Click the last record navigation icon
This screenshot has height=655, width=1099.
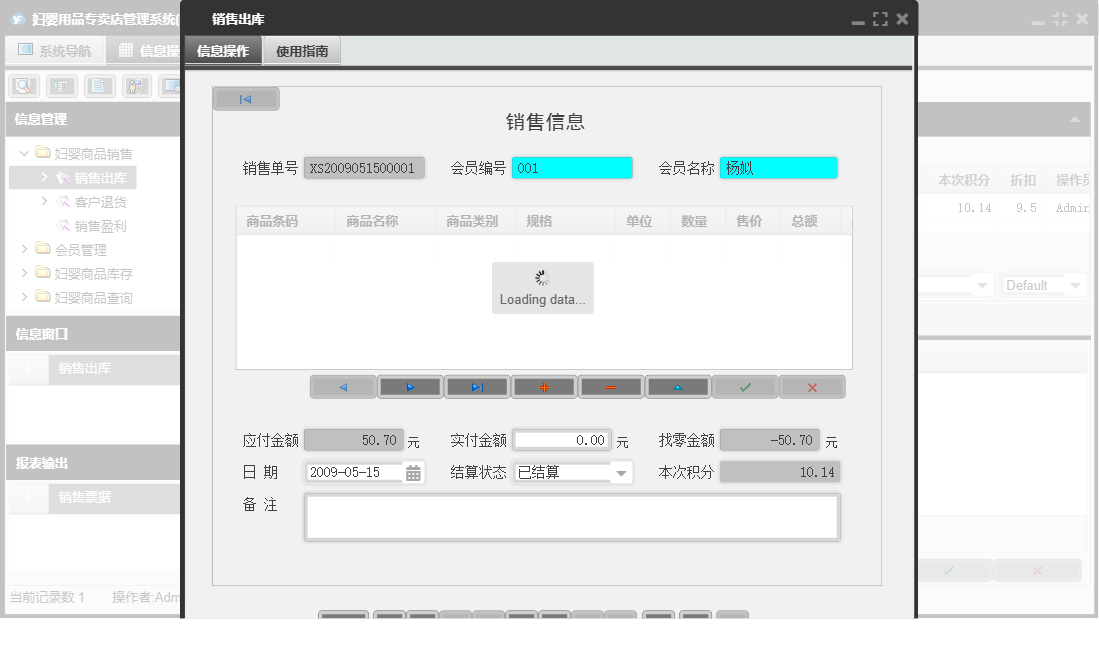(477, 386)
